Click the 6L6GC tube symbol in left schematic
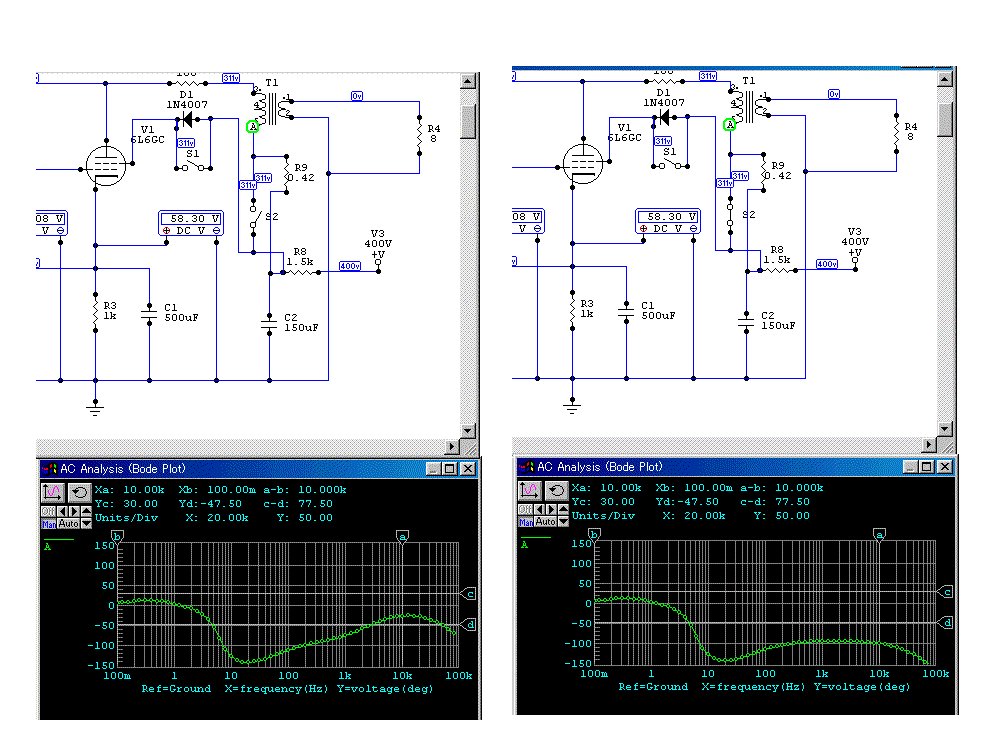This screenshot has width=1000, height=750. [105, 164]
